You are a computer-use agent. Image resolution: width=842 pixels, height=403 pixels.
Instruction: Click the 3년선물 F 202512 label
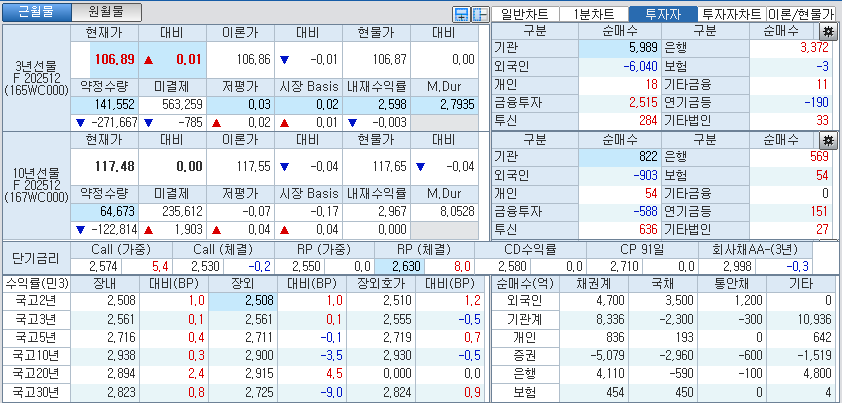[x=37, y=78]
